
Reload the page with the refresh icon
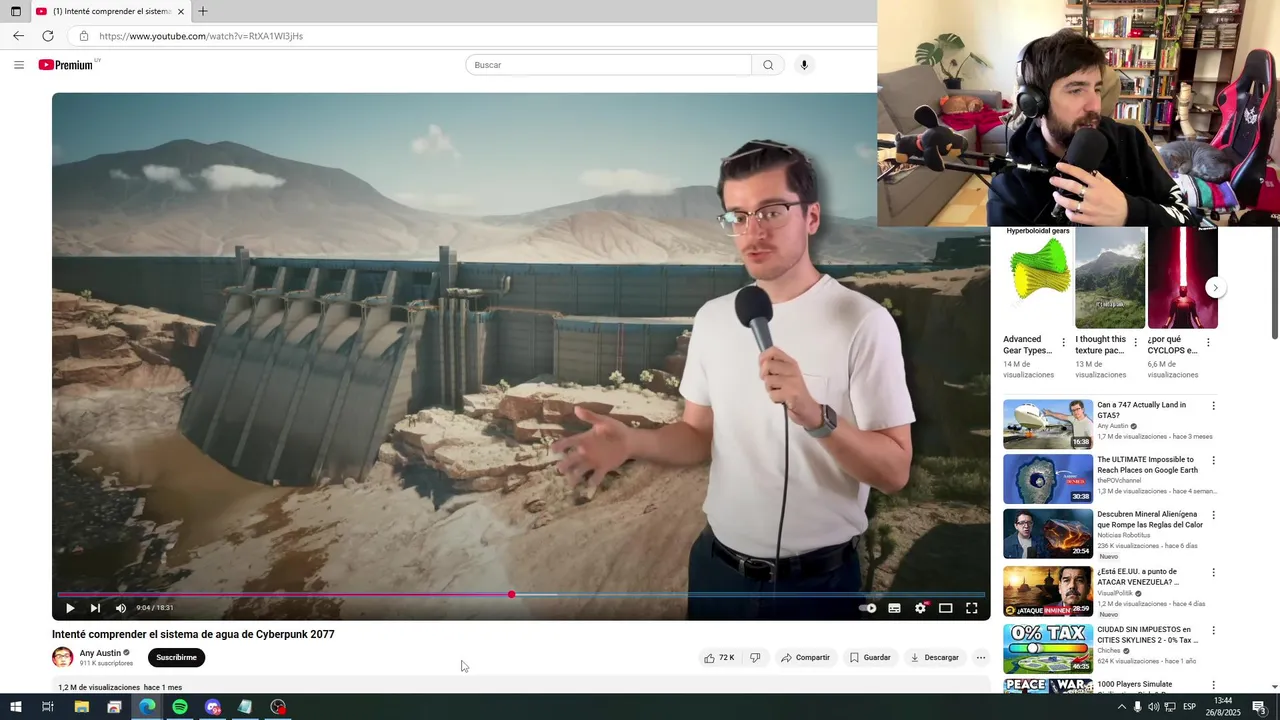(x=48, y=36)
